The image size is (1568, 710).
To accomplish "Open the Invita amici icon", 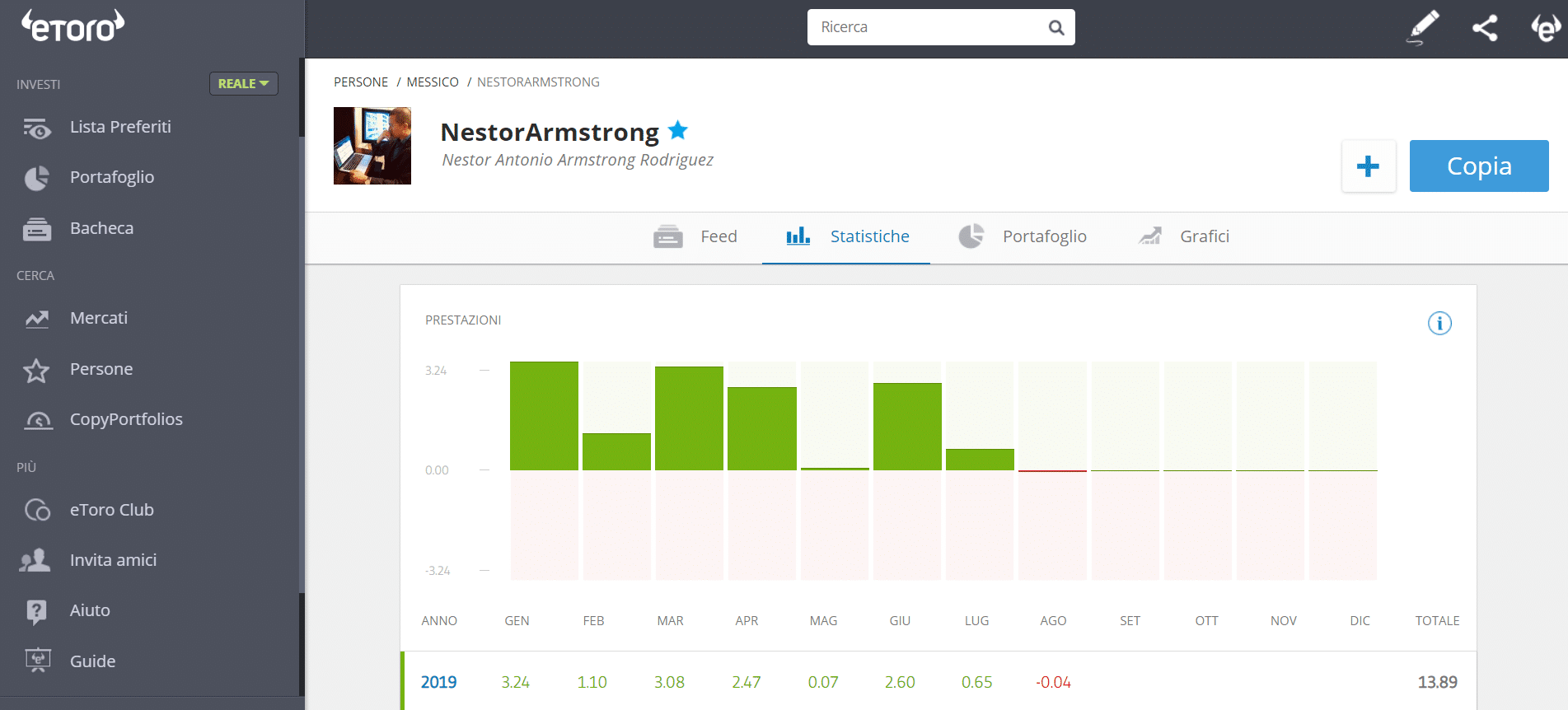I will pyautogui.click(x=35, y=560).
